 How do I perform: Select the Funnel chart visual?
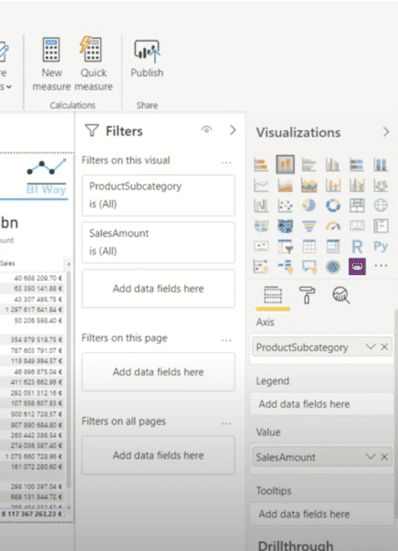pyautogui.click(x=309, y=226)
